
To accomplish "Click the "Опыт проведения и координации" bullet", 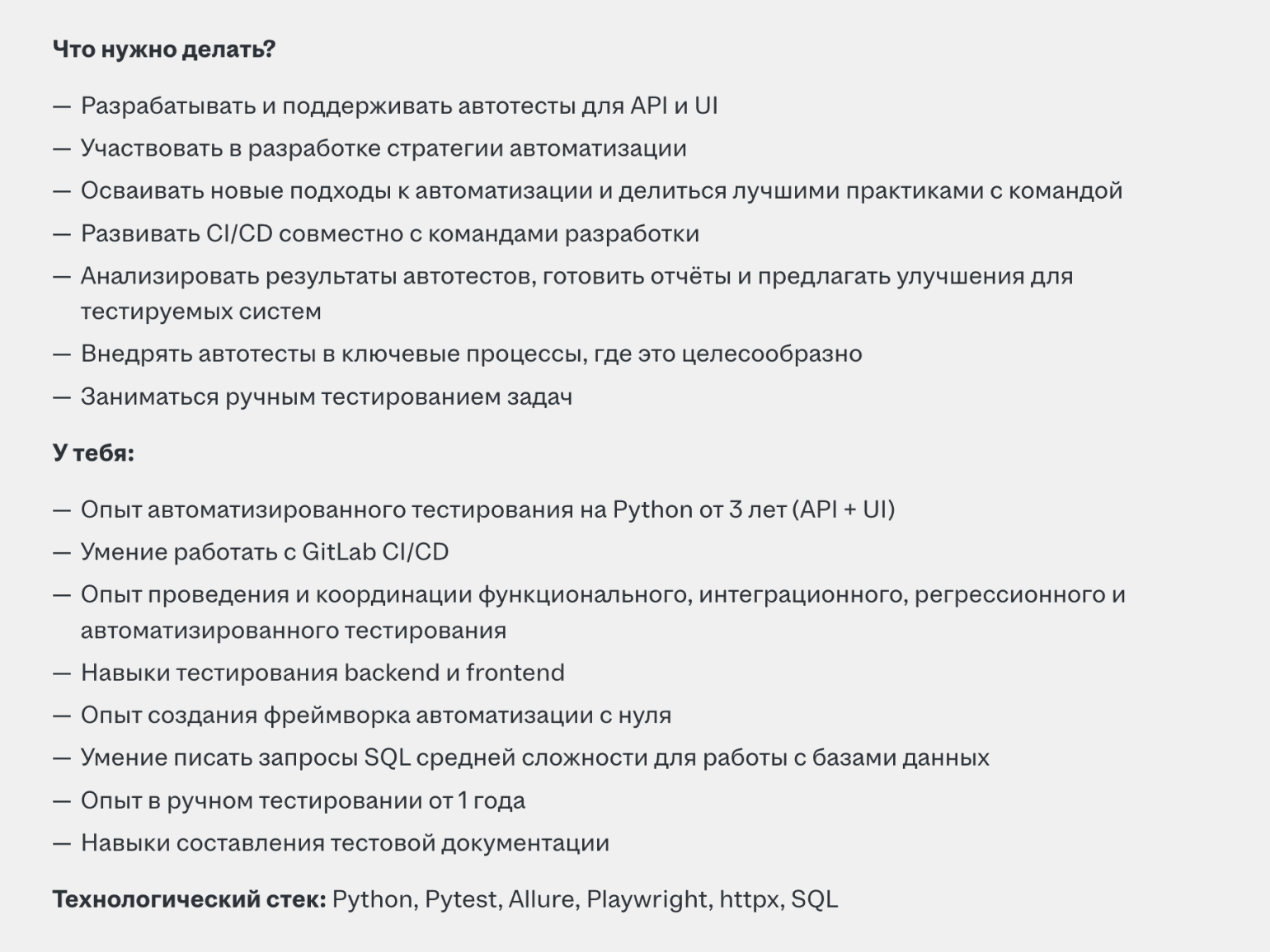I will click(x=603, y=595).
